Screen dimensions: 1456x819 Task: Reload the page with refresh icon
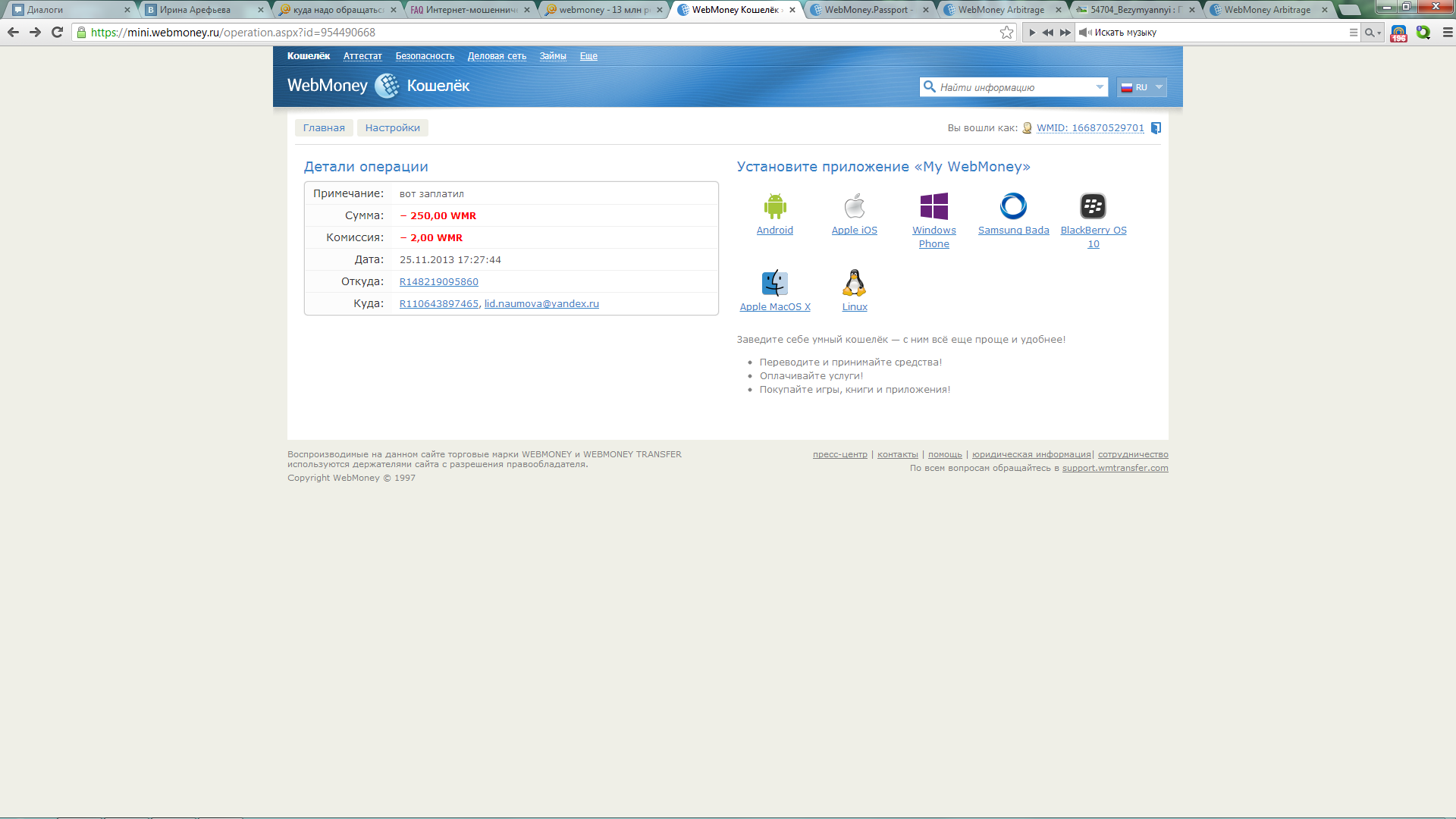pos(57,33)
